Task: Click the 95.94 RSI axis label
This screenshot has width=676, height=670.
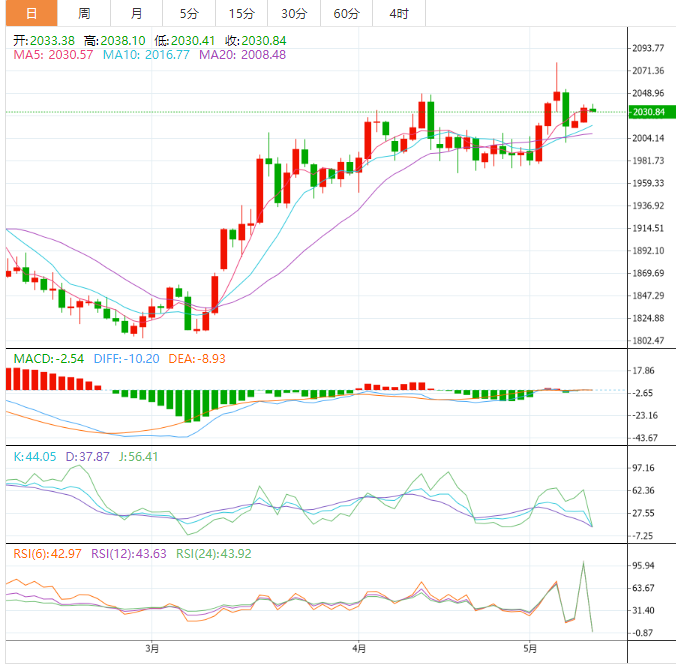Action: tap(643, 566)
